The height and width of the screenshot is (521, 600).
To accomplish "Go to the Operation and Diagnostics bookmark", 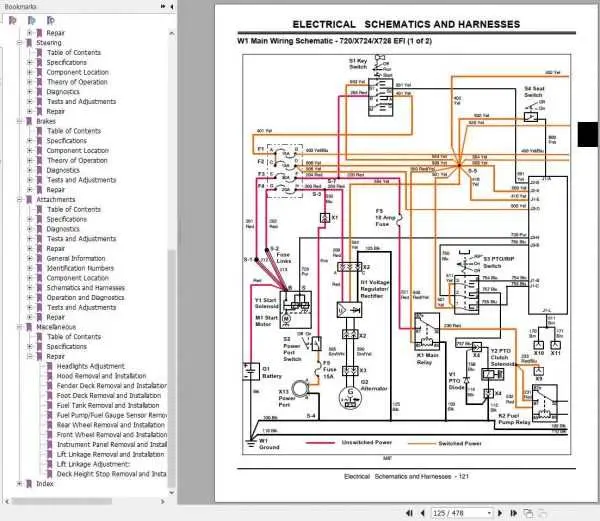I will coord(85,298).
